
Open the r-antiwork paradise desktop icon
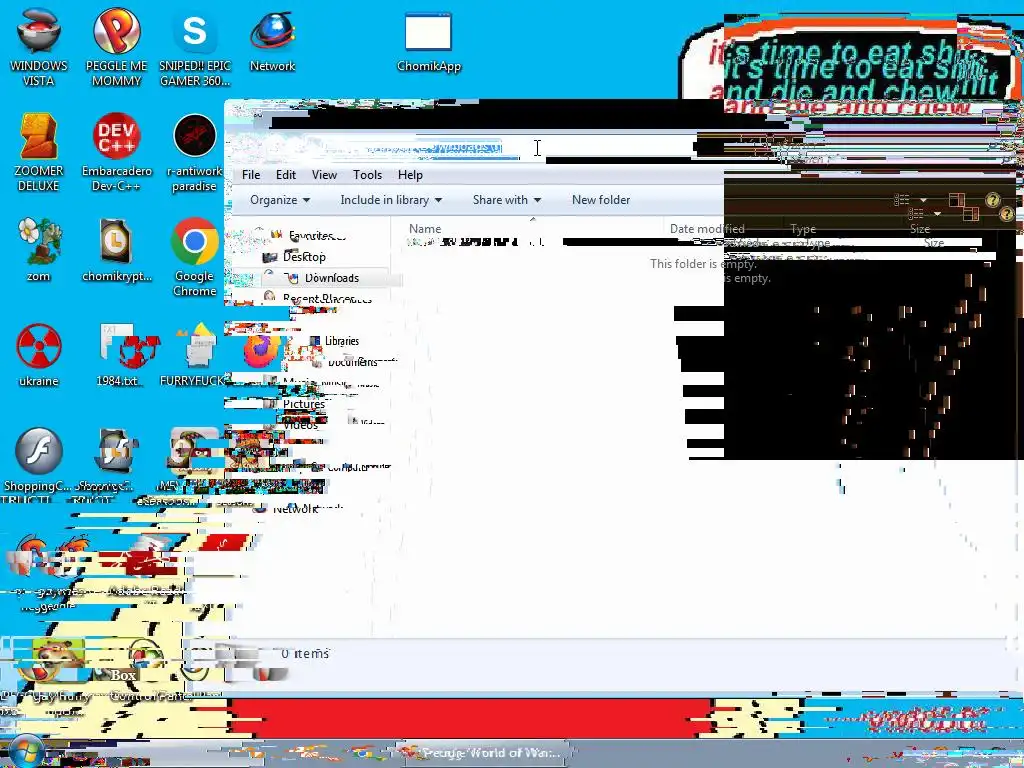click(x=195, y=153)
